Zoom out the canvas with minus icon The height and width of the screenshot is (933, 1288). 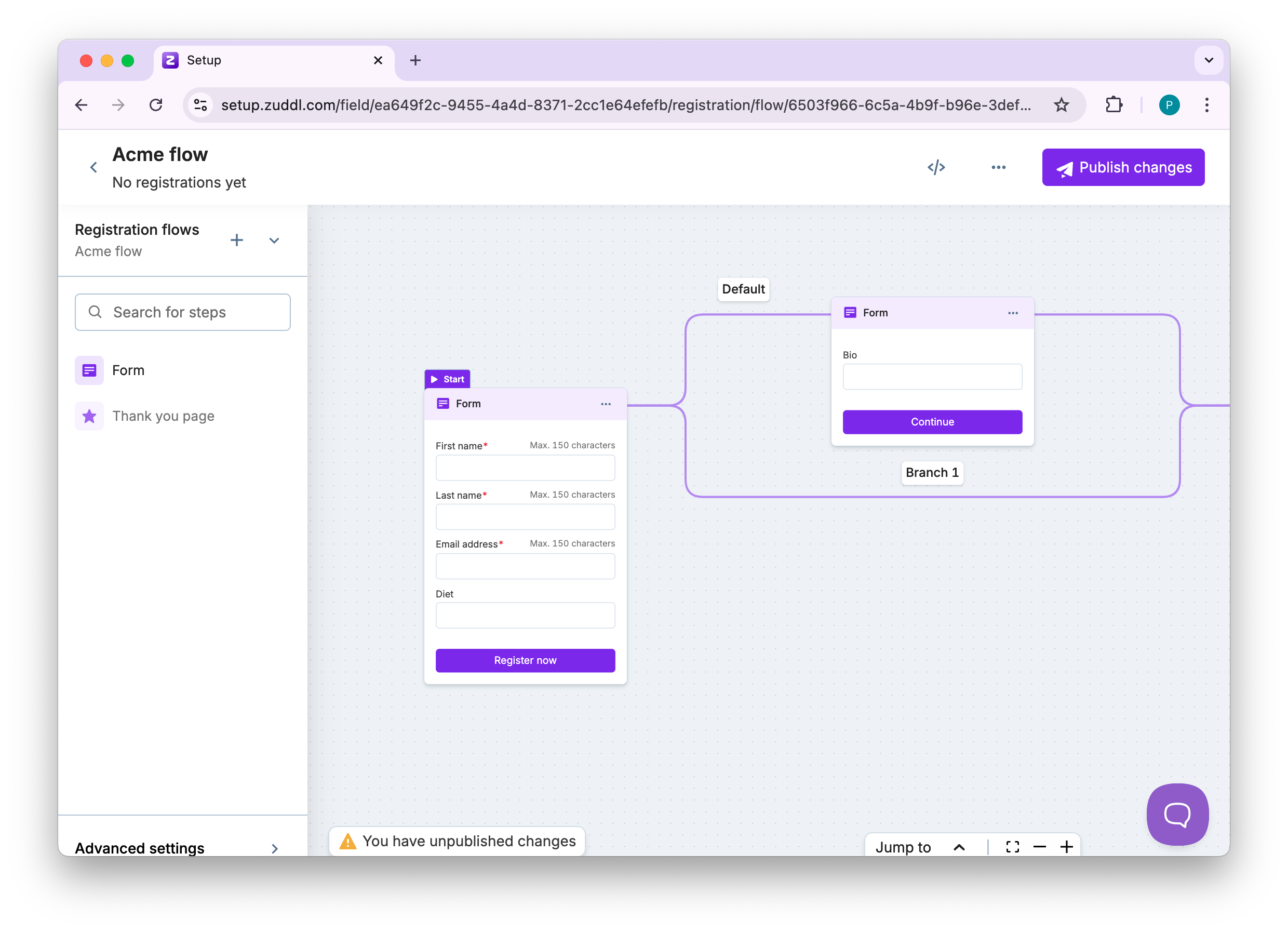click(x=1039, y=847)
